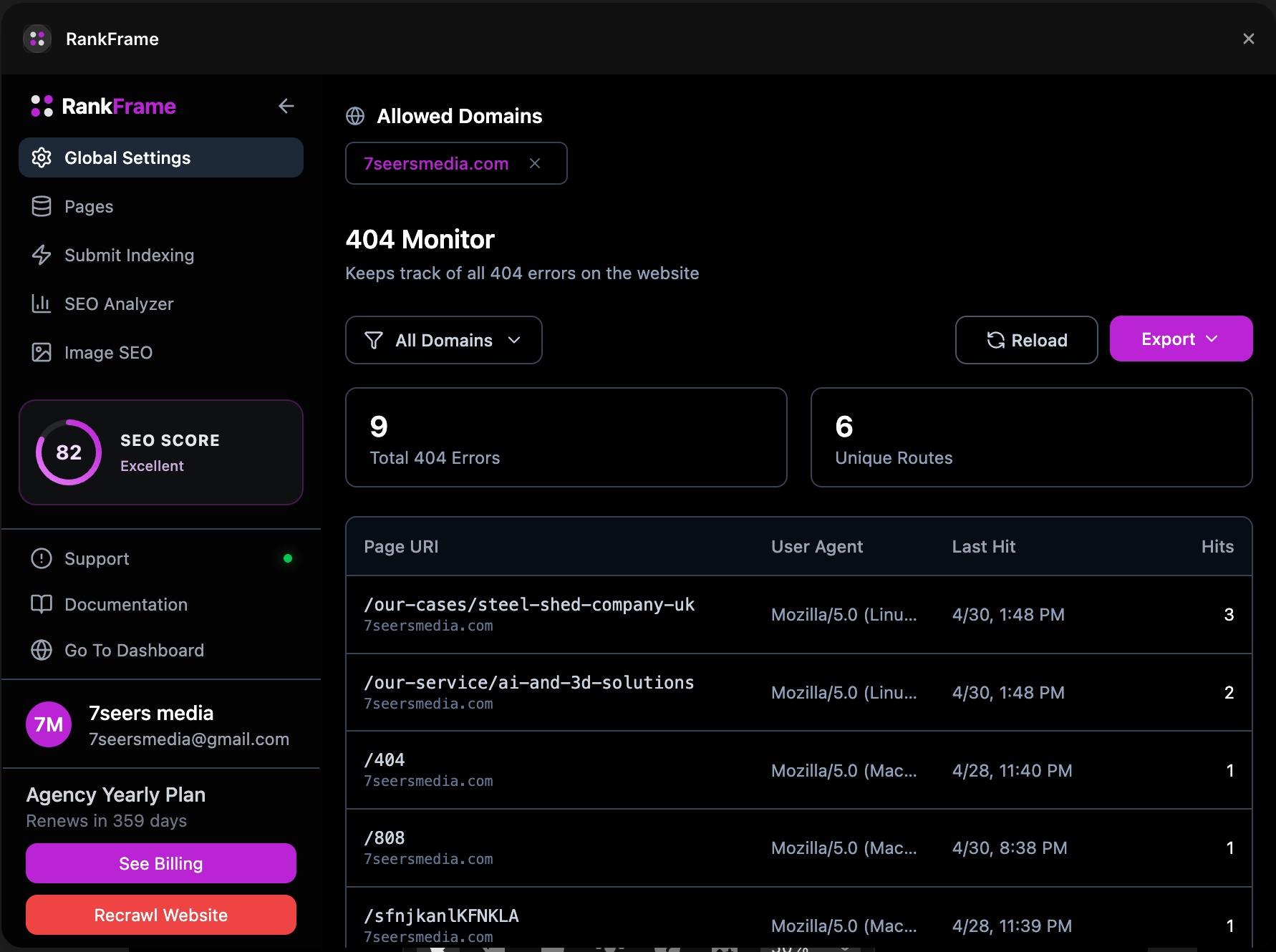Viewport: 1276px width, 952px height.
Task: Click the Support online status indicator
Action: [288, 558]
